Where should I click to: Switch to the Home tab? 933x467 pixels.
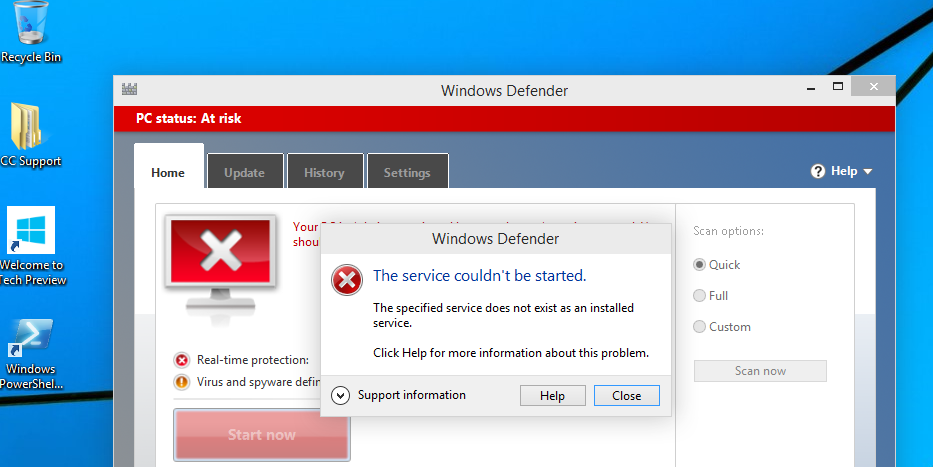(168, 167)
